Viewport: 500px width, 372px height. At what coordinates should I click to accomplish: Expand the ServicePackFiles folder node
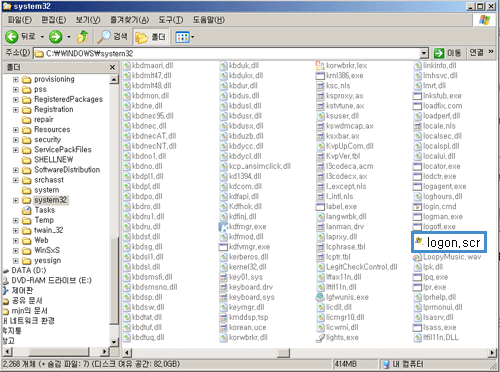[16, 150]
